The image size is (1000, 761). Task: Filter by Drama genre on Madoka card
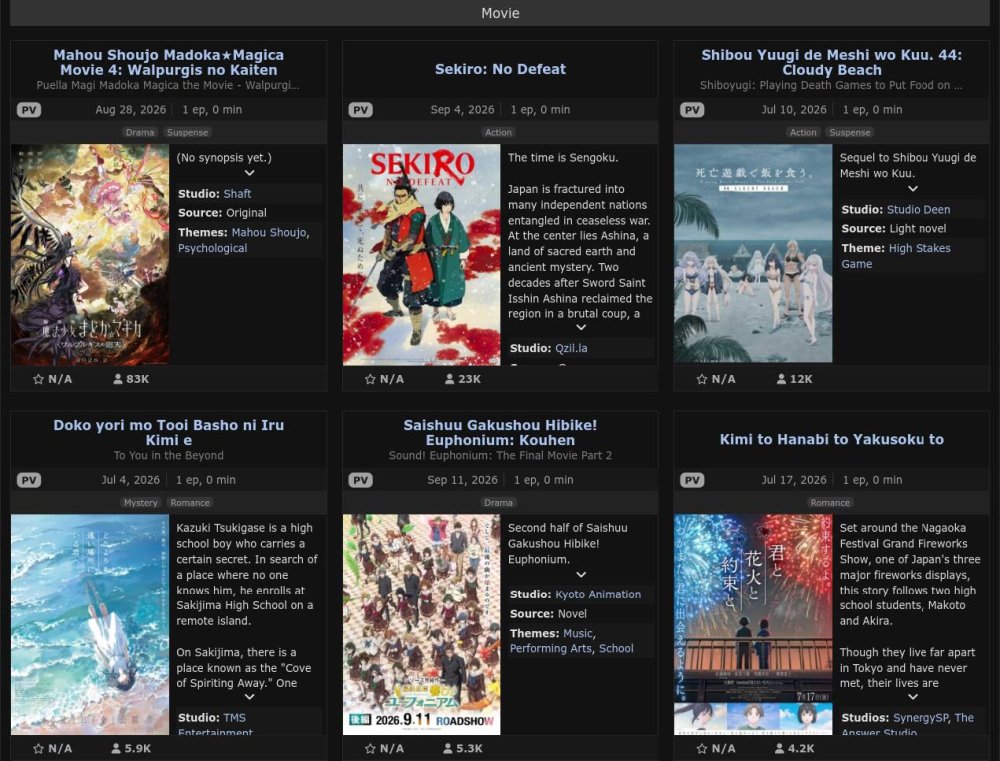[140, 133]
